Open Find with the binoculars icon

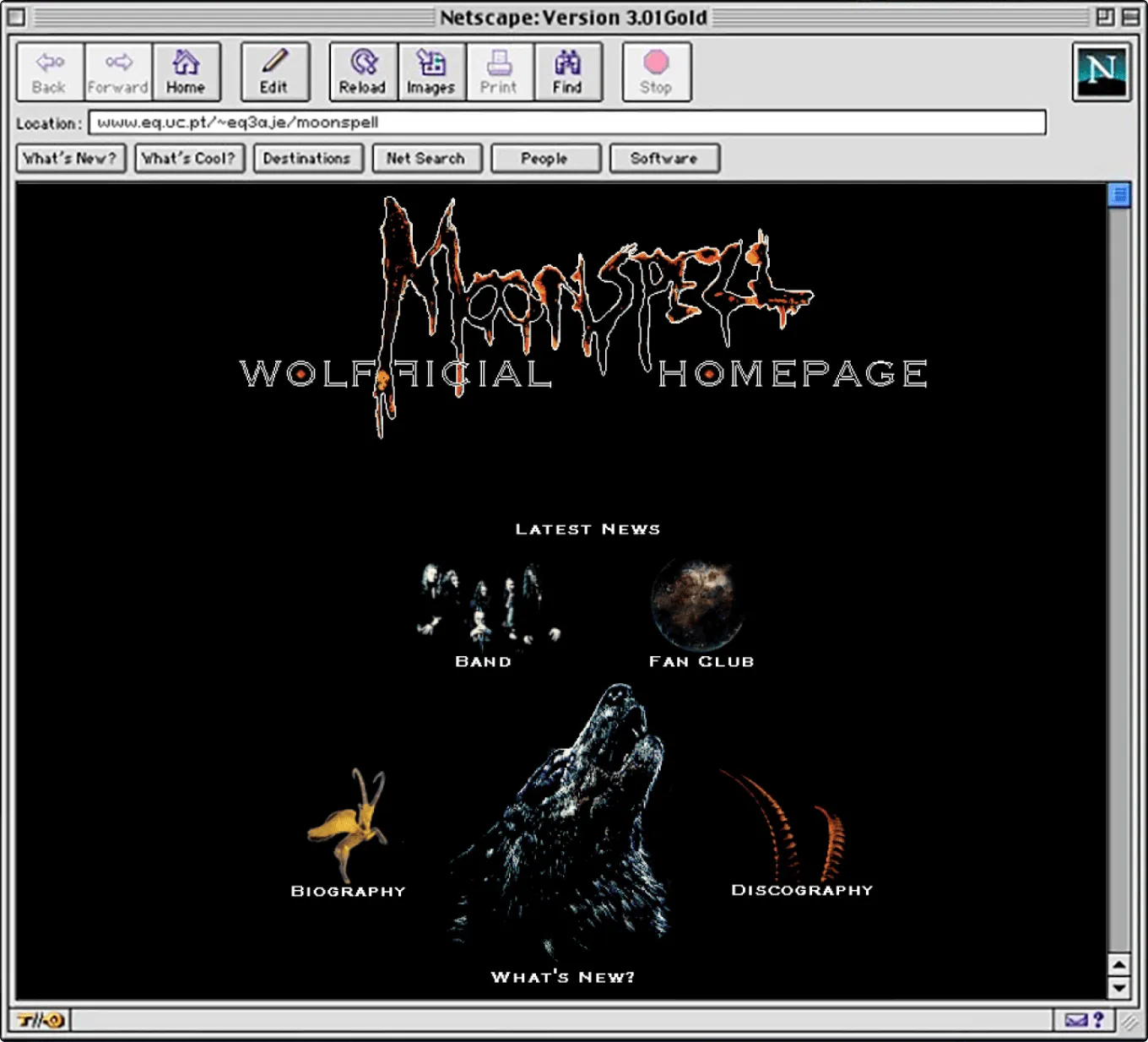pyautogui.click(x=567, y=73)
